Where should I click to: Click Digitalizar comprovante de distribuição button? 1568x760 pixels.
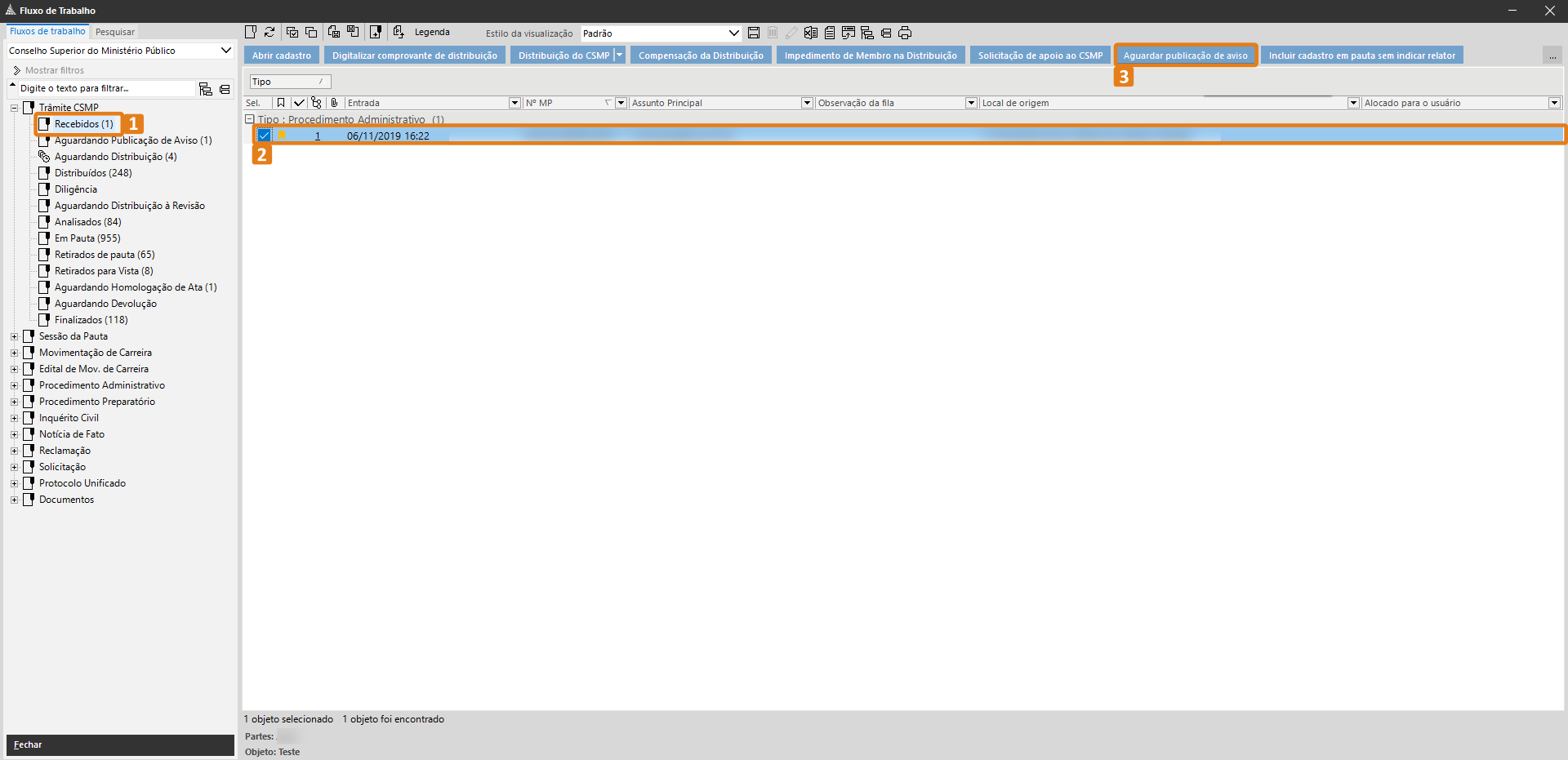click(415, 56)
